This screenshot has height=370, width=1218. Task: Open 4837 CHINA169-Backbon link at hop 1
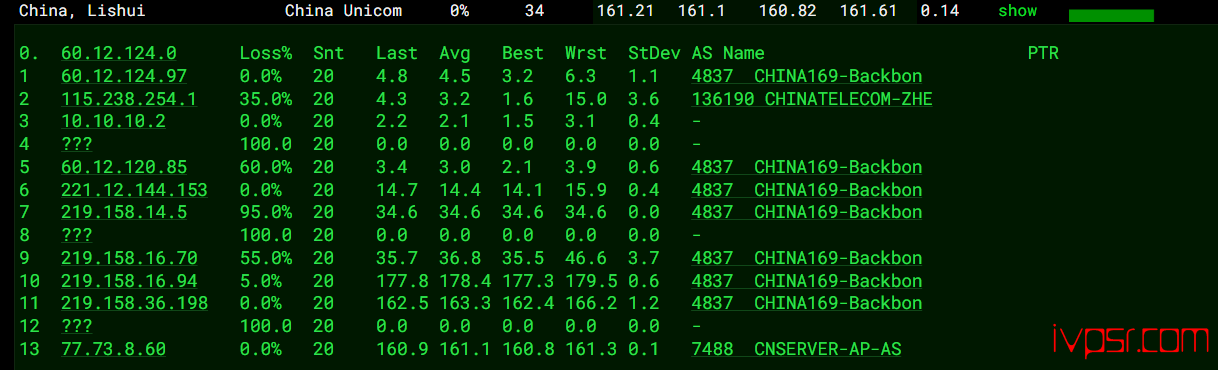tap(807, 76)
